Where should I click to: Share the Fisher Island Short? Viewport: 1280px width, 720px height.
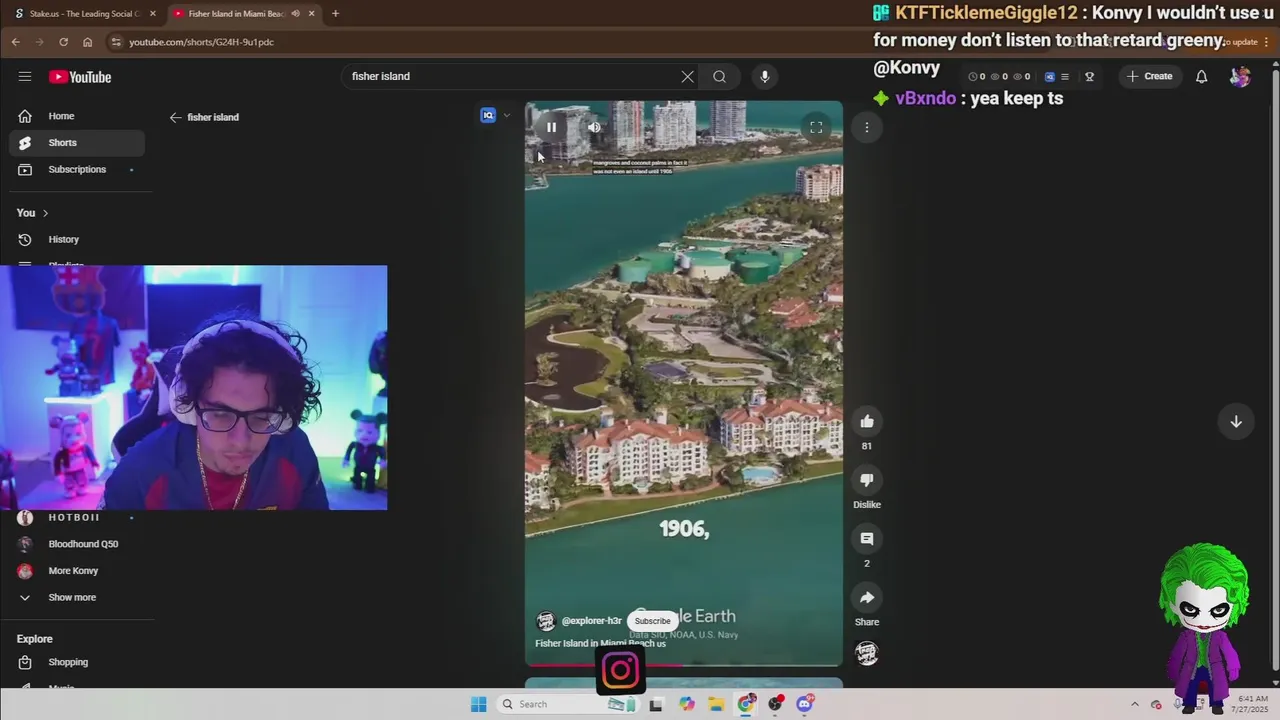867,597
